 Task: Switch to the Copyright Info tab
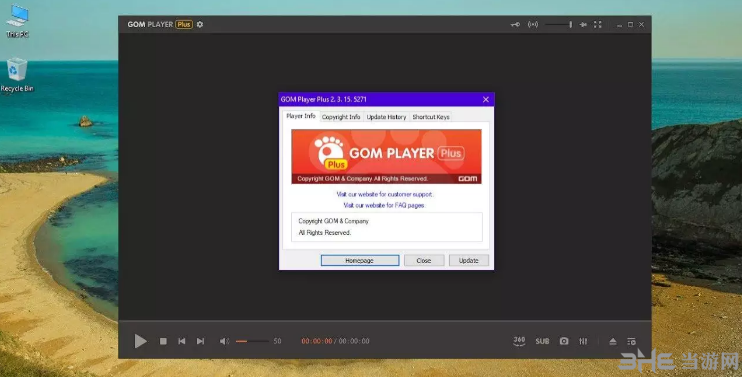click(341, 117)
